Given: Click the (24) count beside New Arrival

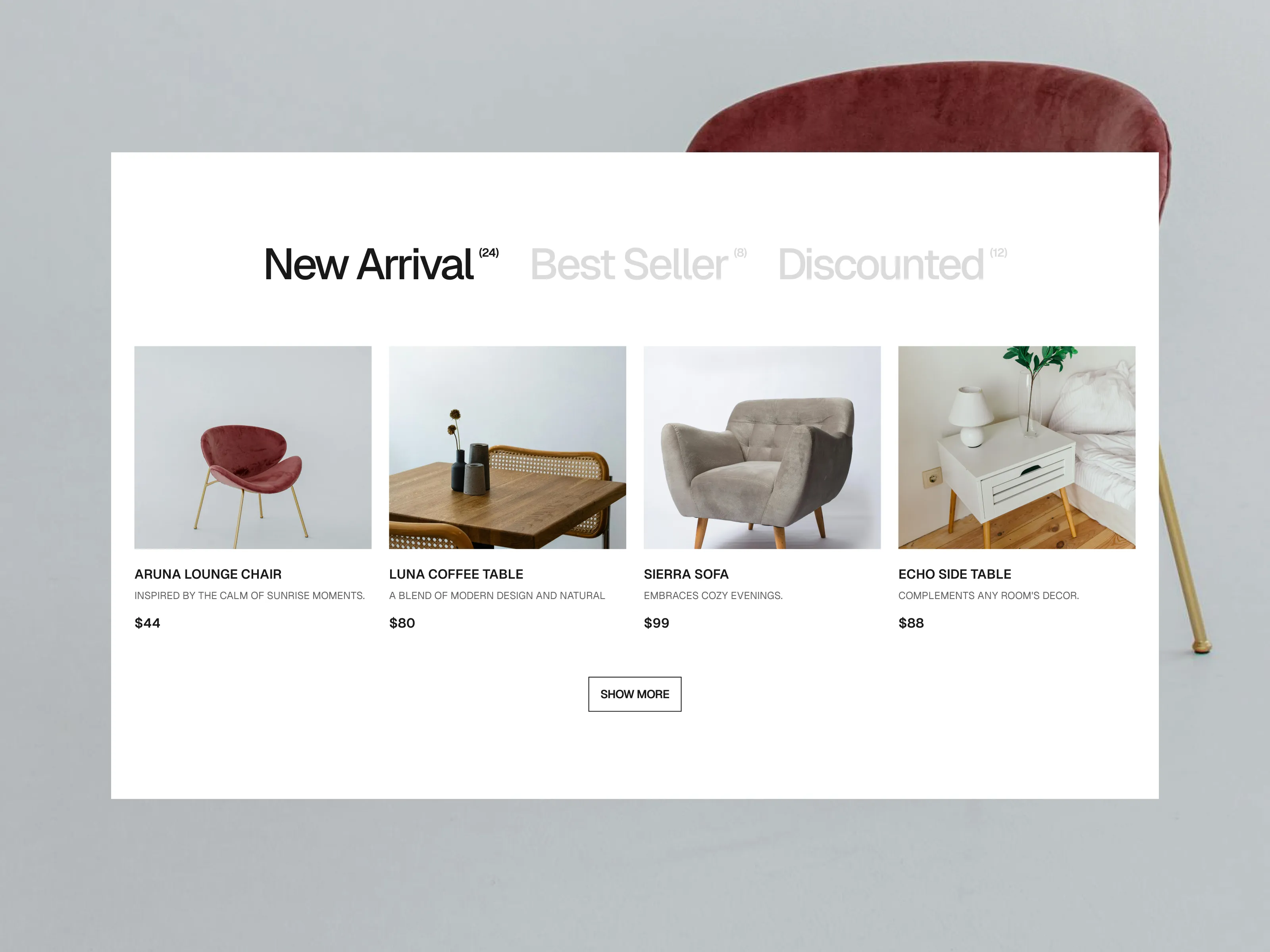Looking at the screenshot, I should (x=489, y=253).
